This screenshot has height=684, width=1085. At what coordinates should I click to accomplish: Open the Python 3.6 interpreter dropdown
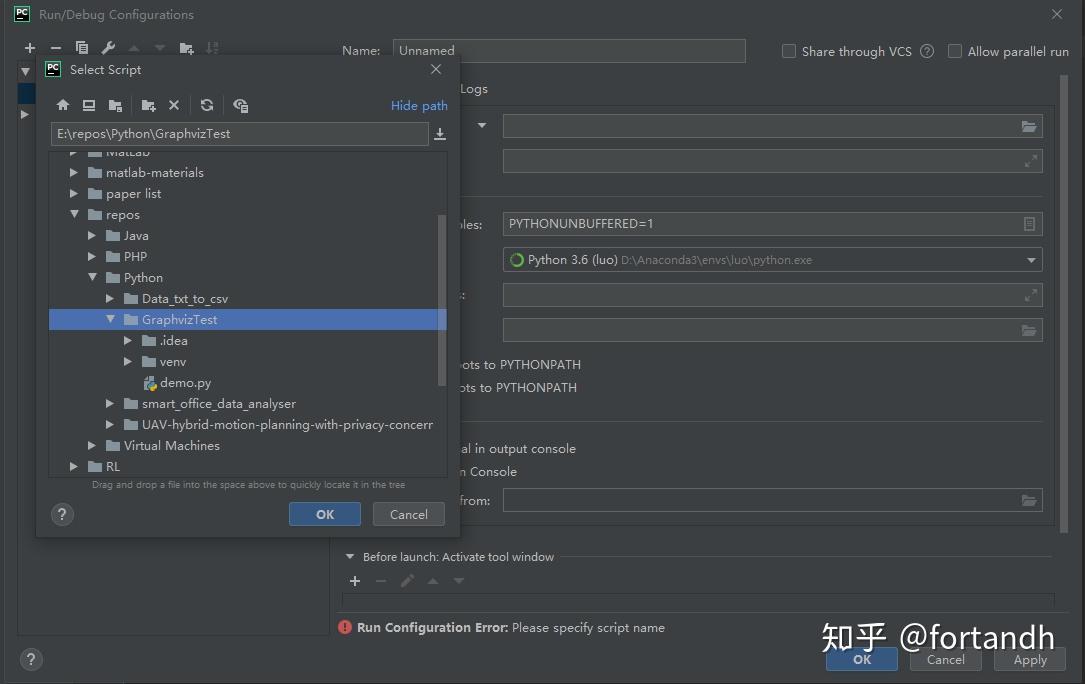[x=1031, y=259]
